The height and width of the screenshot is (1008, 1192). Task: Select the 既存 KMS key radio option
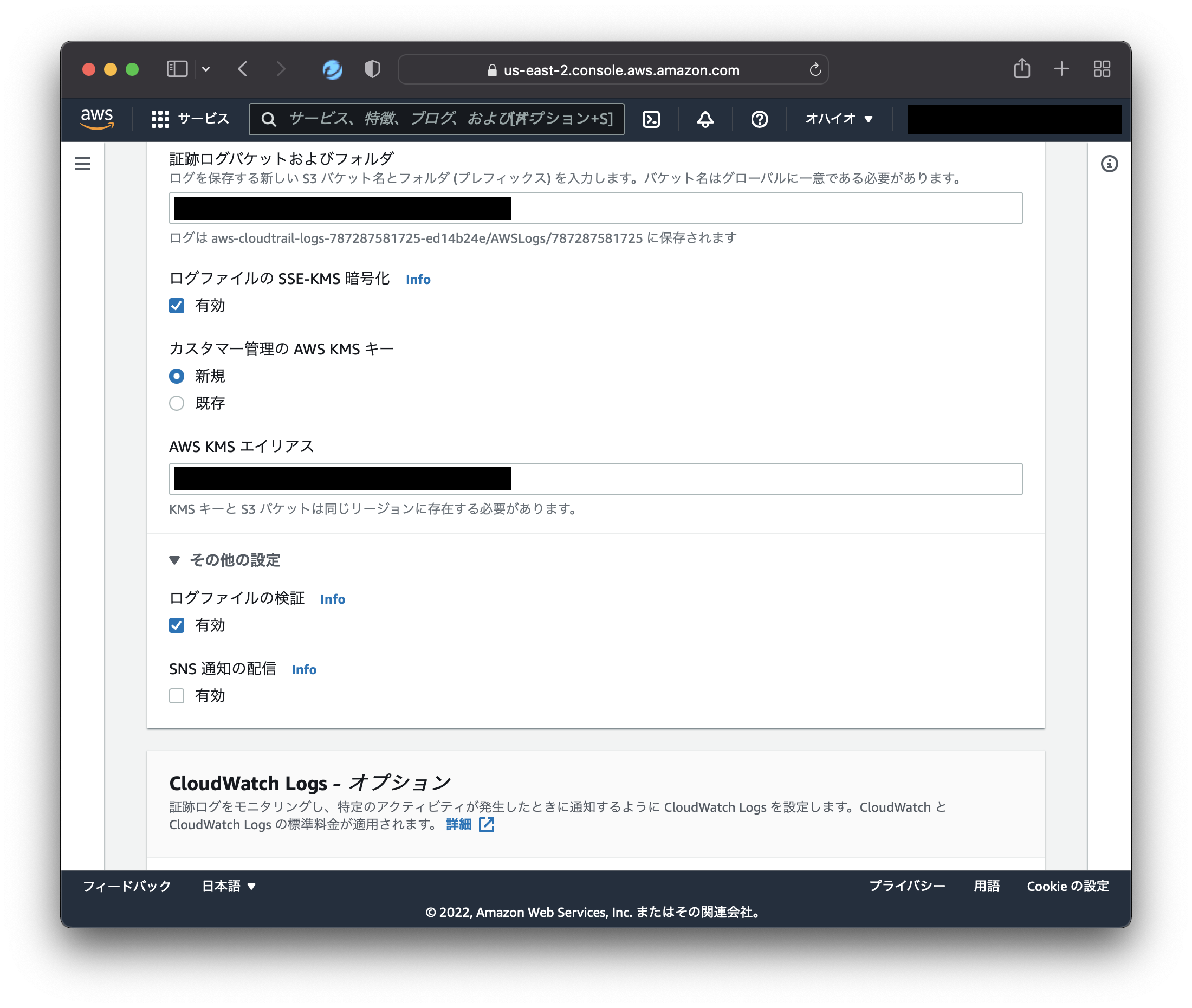pyautogui.click(x=177, y=403)
